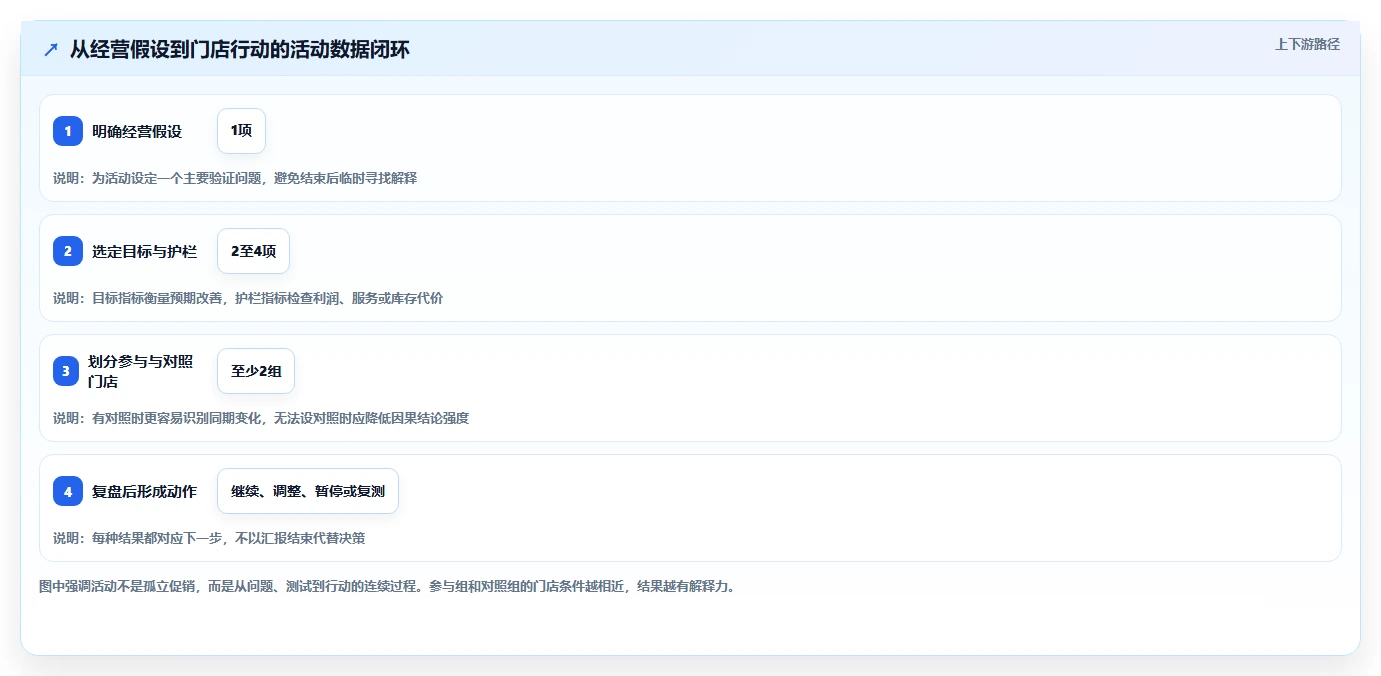This screenshot has height=676, width=1381.
Task: Click the 1项 value chip
Action: click(x=241, y=131)
